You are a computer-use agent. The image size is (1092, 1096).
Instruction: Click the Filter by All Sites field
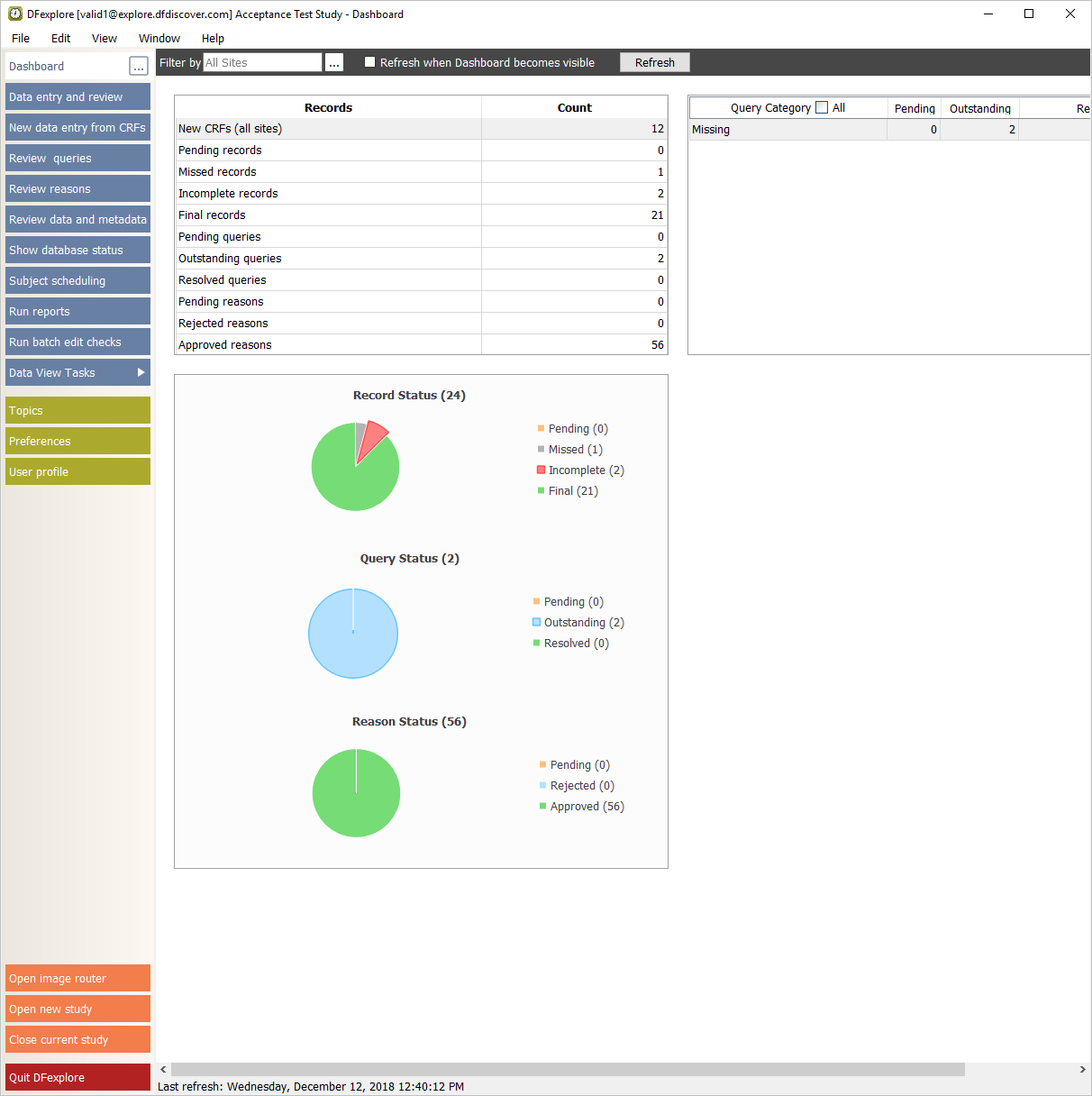pyautogui.click(x=262, y=62)
